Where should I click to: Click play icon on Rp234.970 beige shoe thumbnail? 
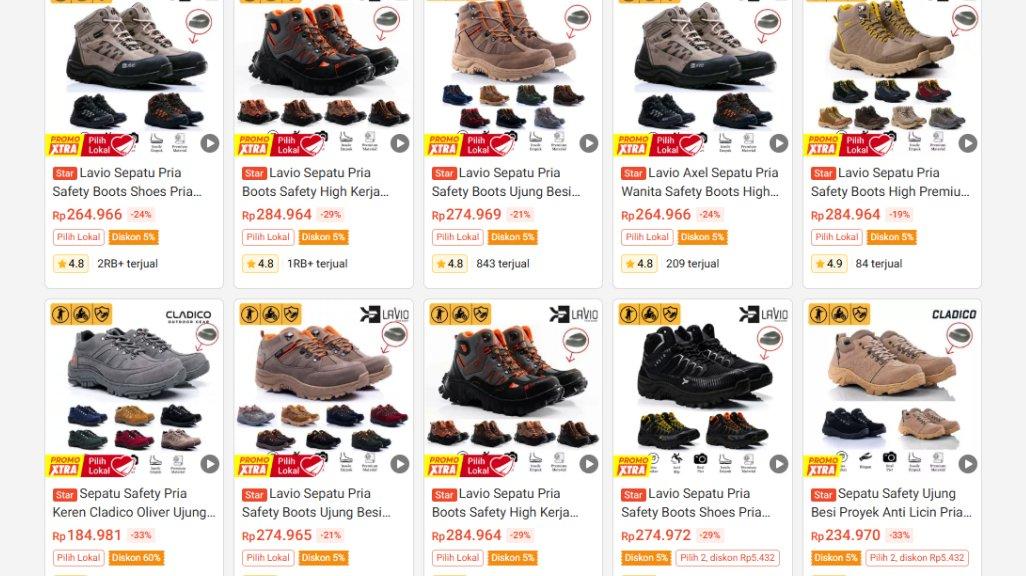(x=967, y=463)
